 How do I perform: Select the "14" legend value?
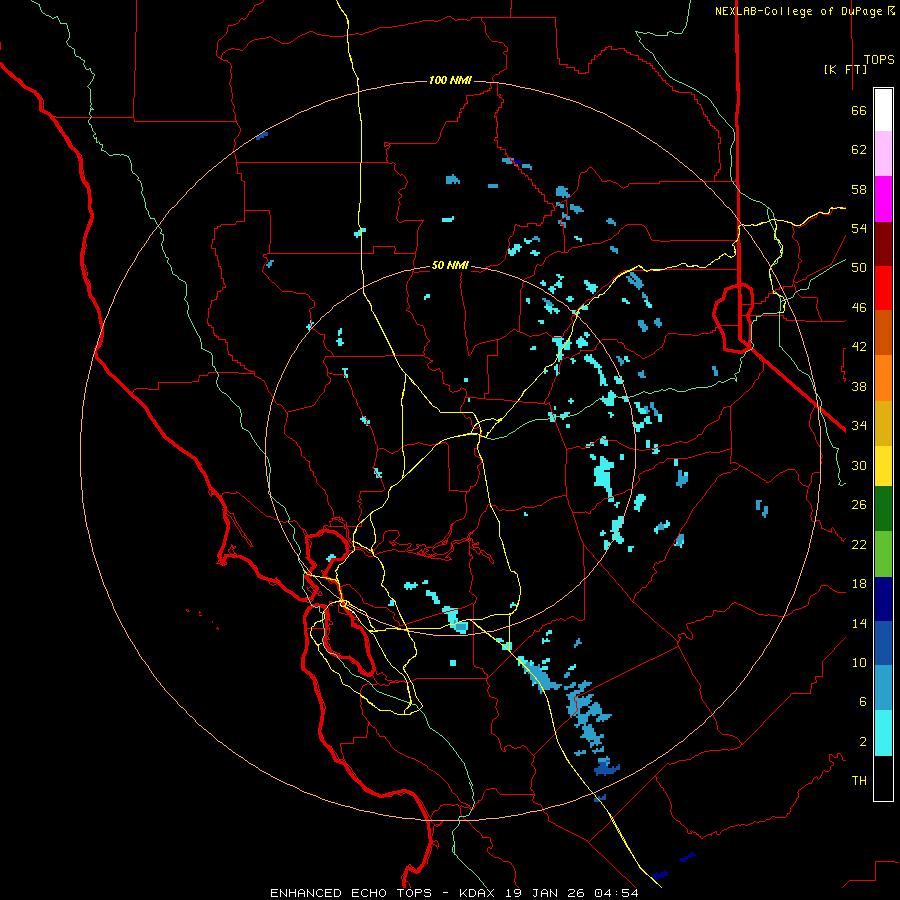tap(859, 623)
